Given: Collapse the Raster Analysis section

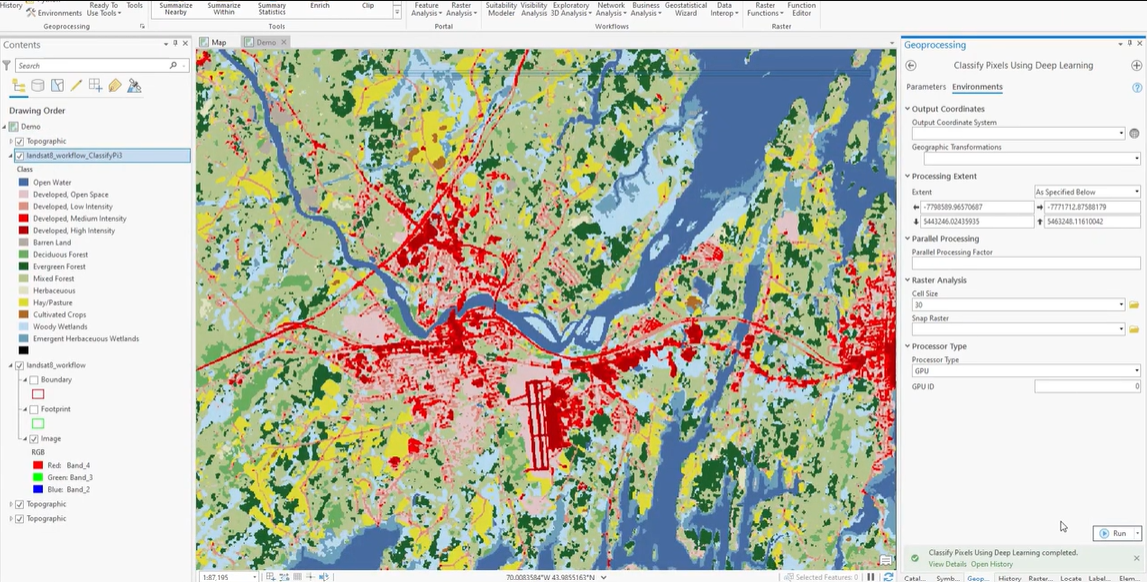Looking at the screenshot, I should pos(910,279).
